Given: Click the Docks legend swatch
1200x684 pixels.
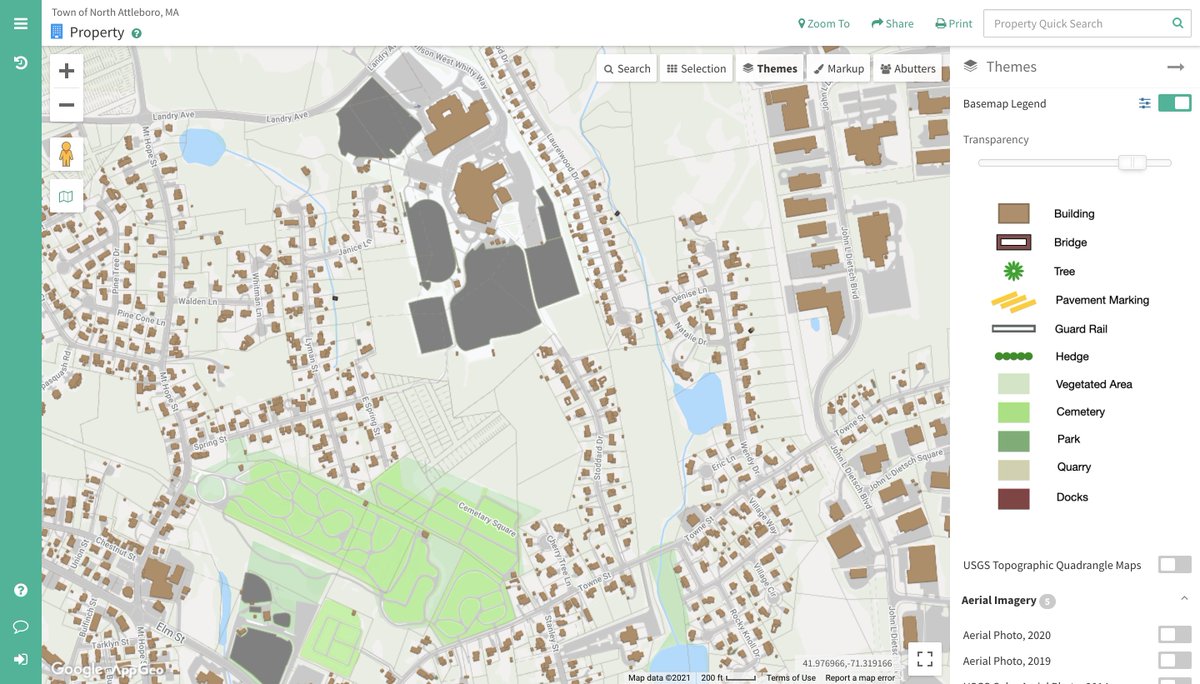Looking at the screenshot, I should [1013, 498].
